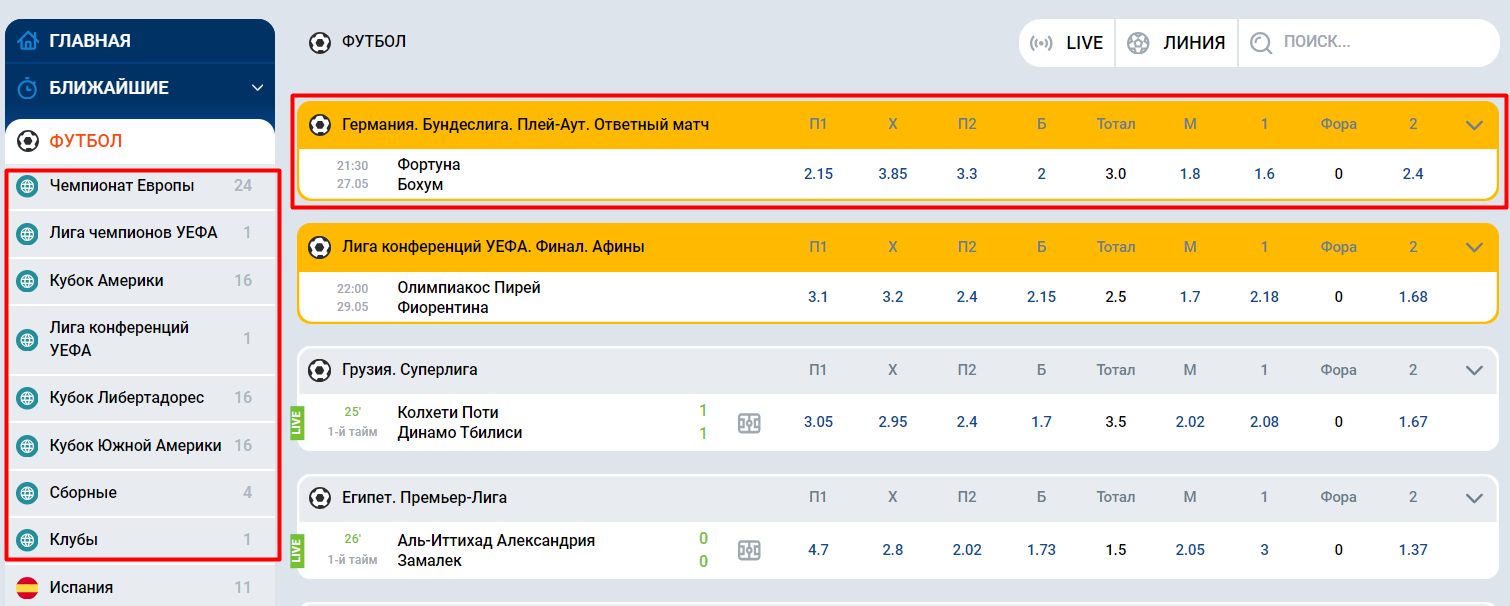This screenshot has width=1510, height=606.
Task: Open match field view for Аль-Иттихад Александрия
Action: (749, 550)
